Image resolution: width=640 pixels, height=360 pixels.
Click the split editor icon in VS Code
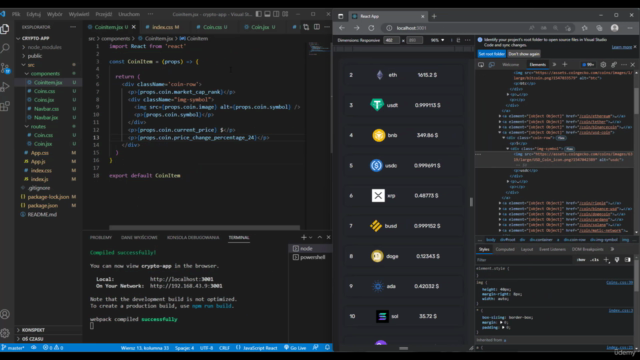(x=317, y=27)
